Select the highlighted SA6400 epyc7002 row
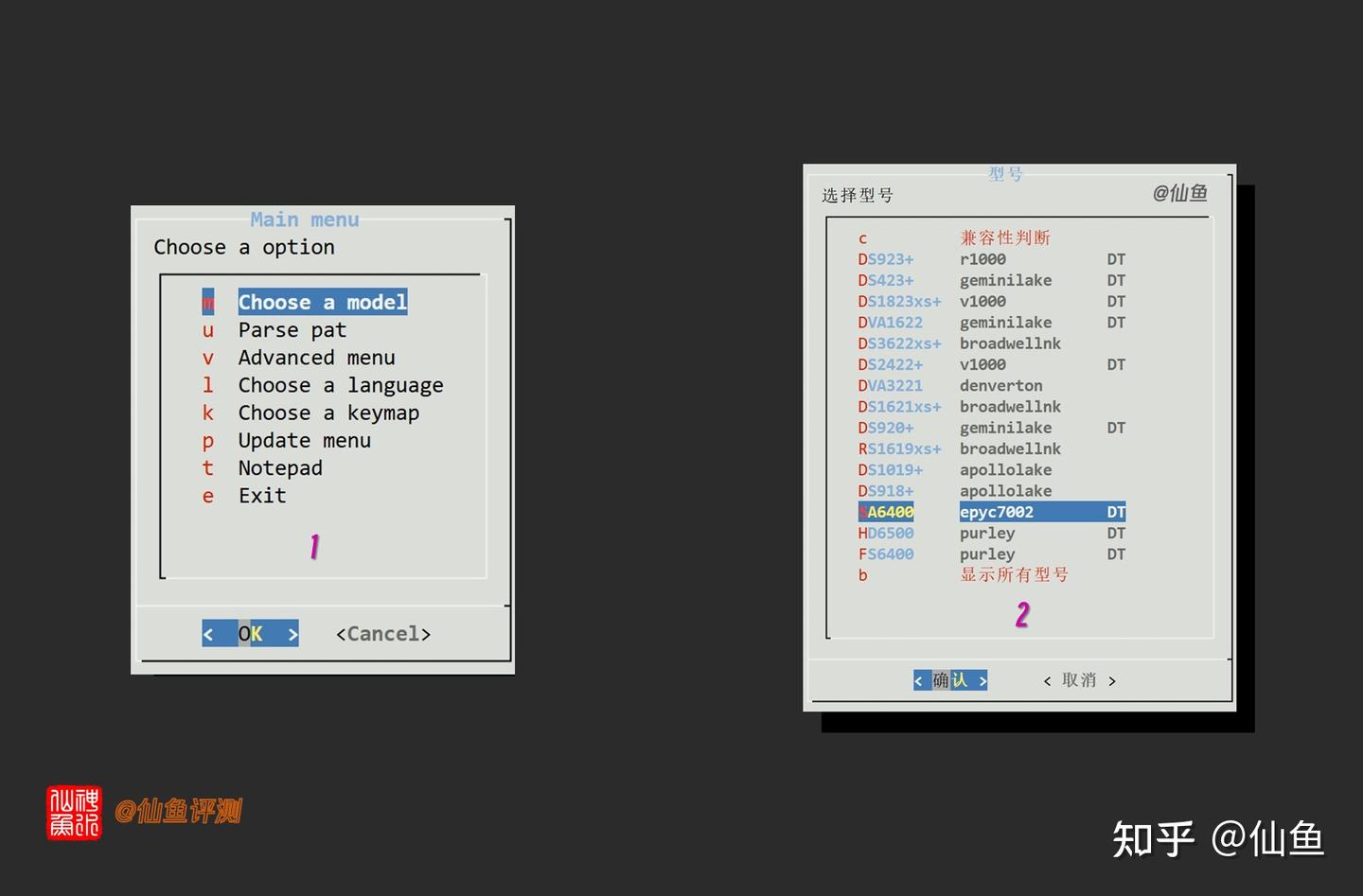 point(992,512)
